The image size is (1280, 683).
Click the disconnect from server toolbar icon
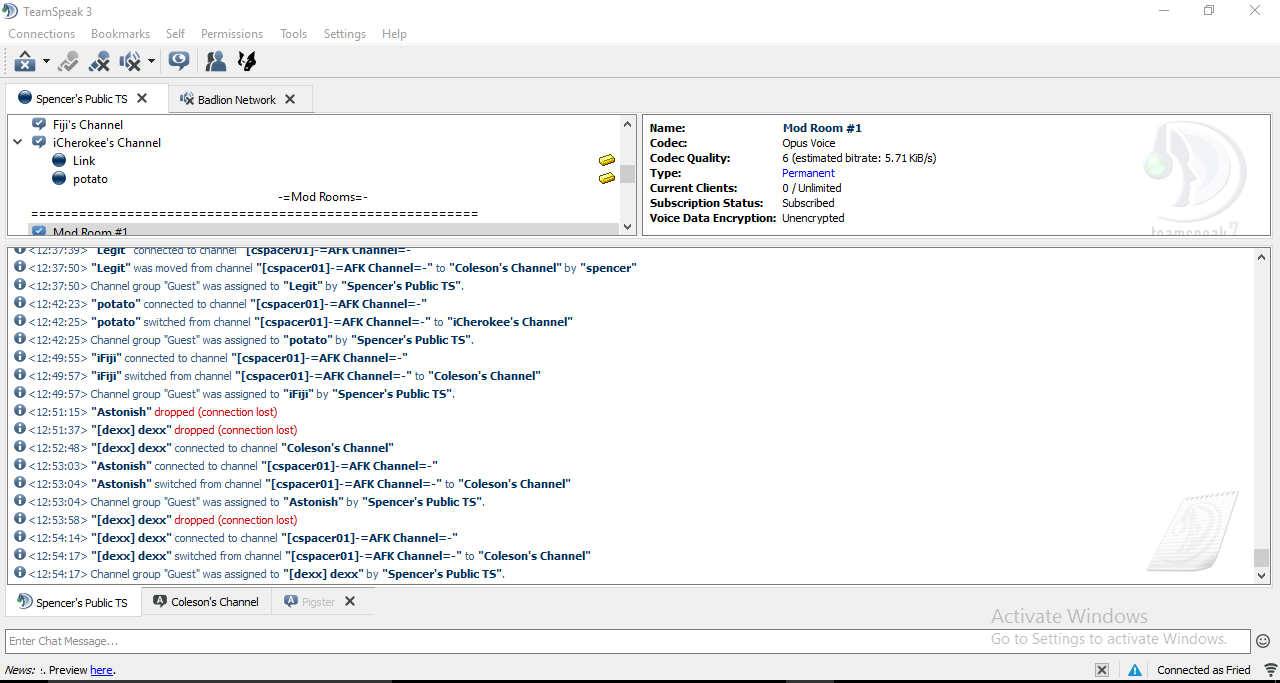coord(25,62)
